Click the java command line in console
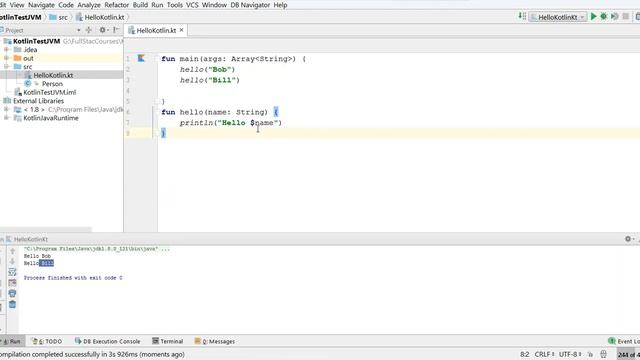 pyautogui.click(x=97, y=249)
